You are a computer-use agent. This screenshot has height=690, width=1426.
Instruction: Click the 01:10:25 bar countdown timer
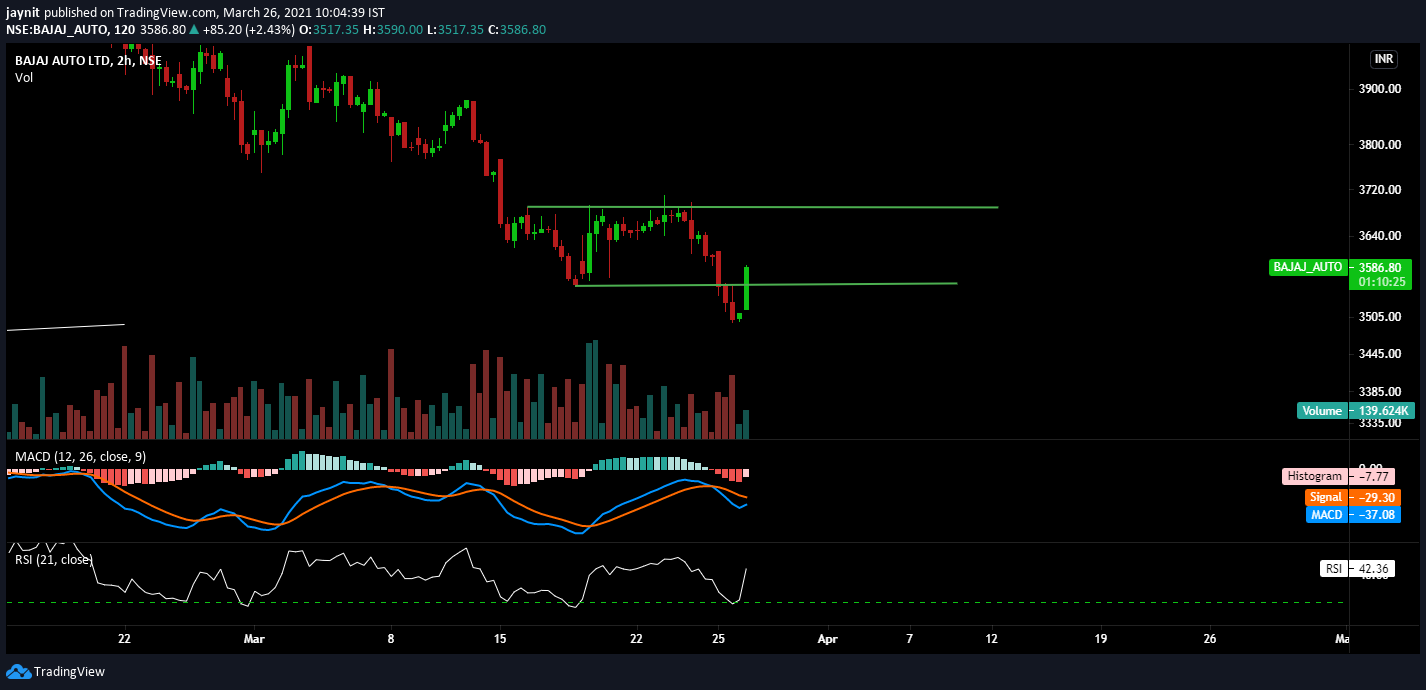[1381, 282]
